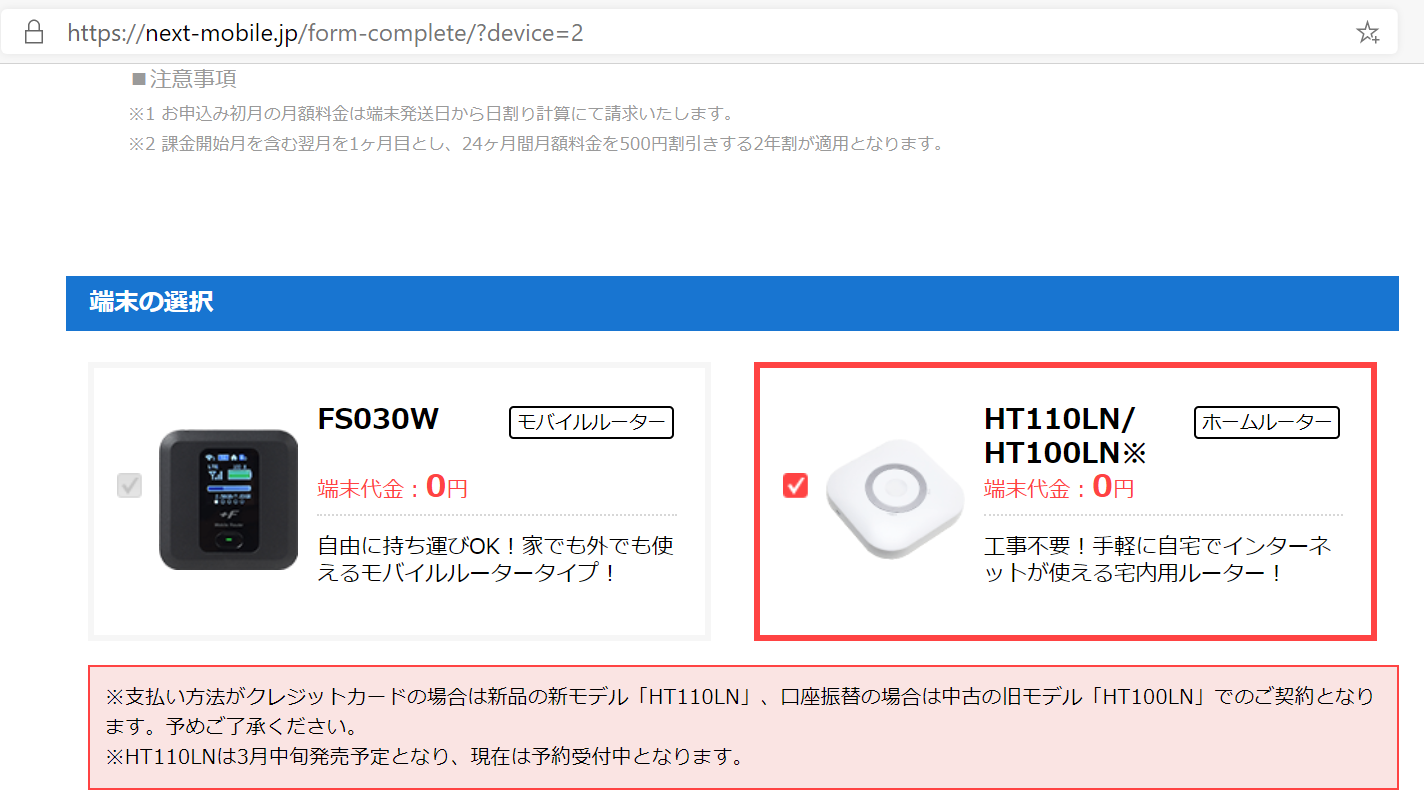Click the white HT110LN home router image

(895, 498)
